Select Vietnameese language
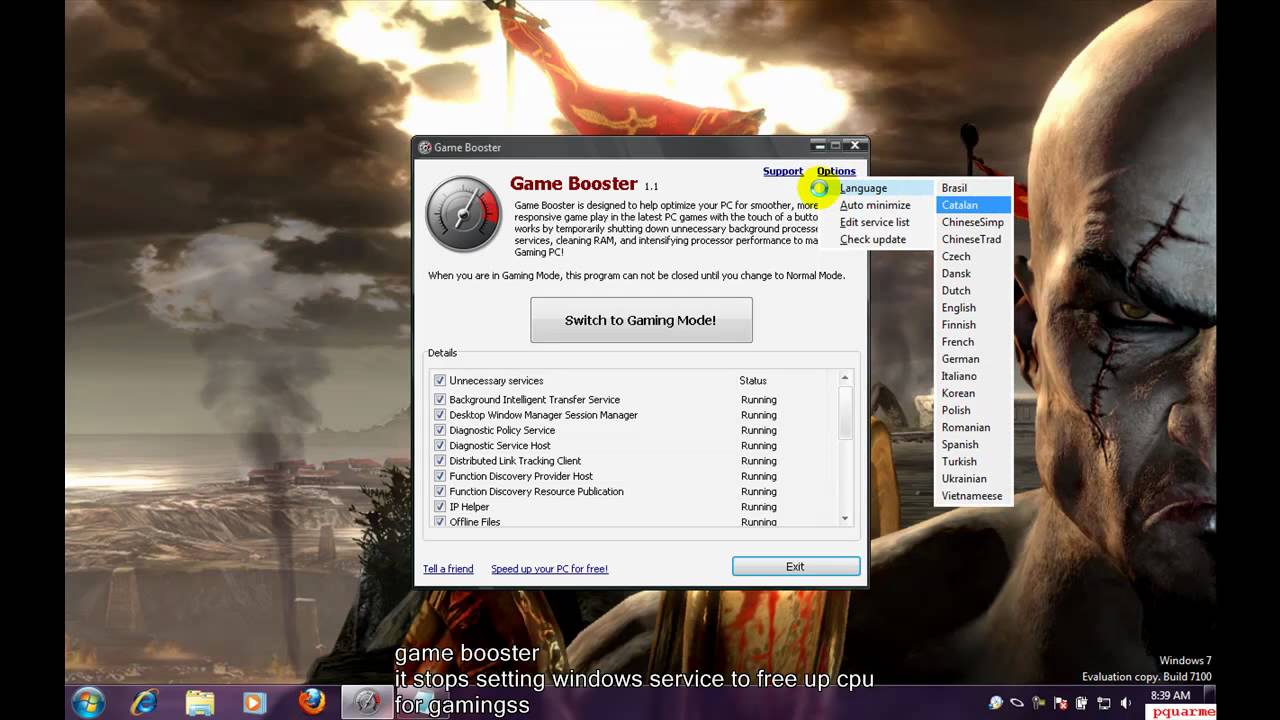 [x=974, y=496]
